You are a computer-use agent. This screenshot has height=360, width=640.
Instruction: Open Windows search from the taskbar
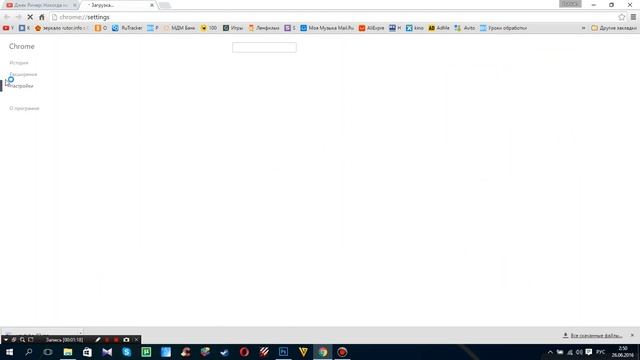point(29,352)
